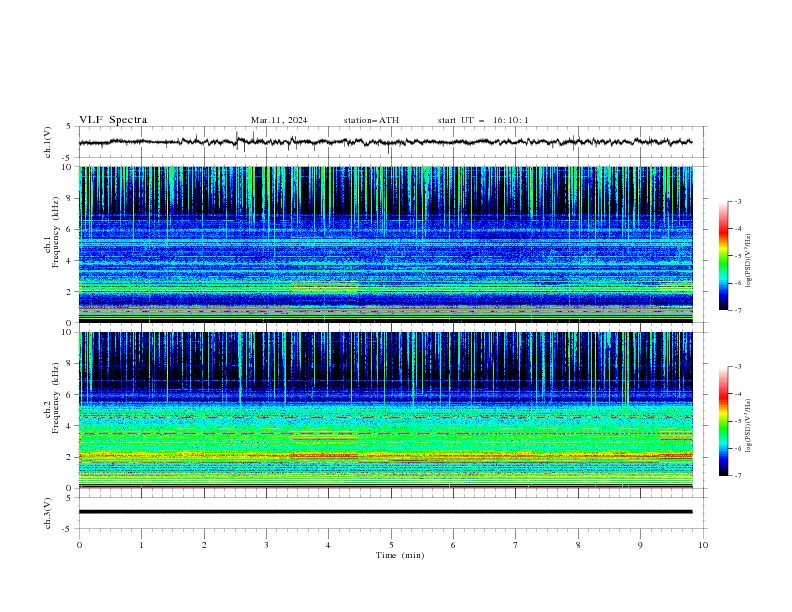Viewport: 792px width, 612px height.
Task: Click the "Time (min)" x-axis label
Action: click(400, 555)
